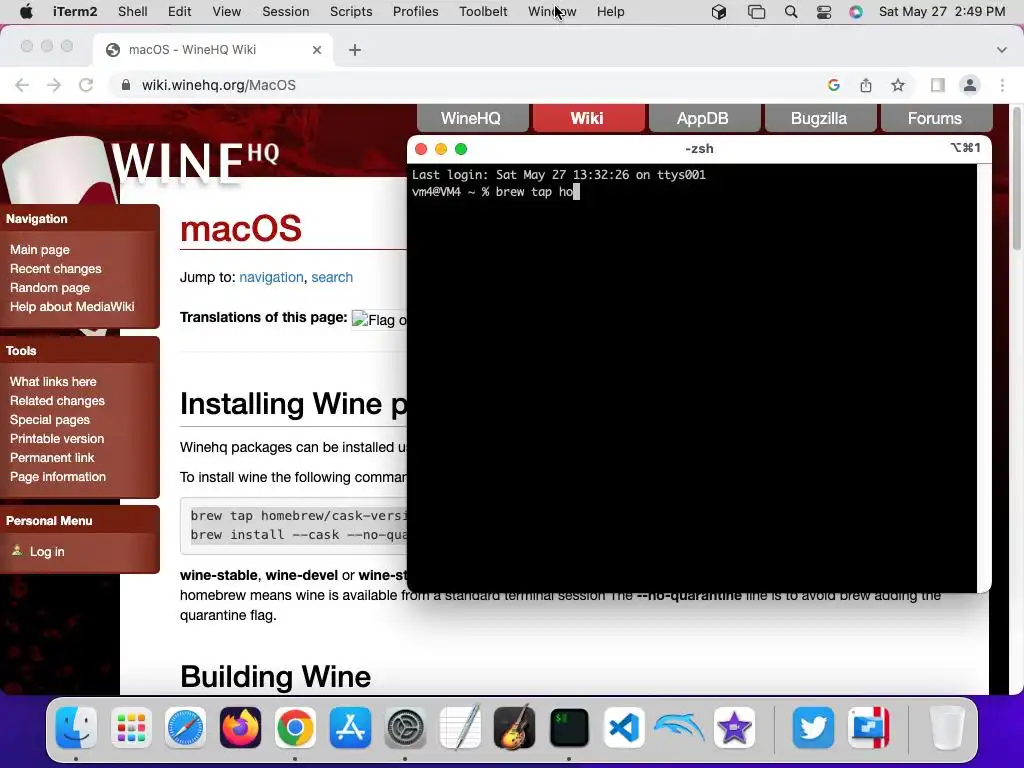Open Finder from the Dock
Image resolution: width=1024 pixels, height=768 pixels.
[x=76, y=728]
